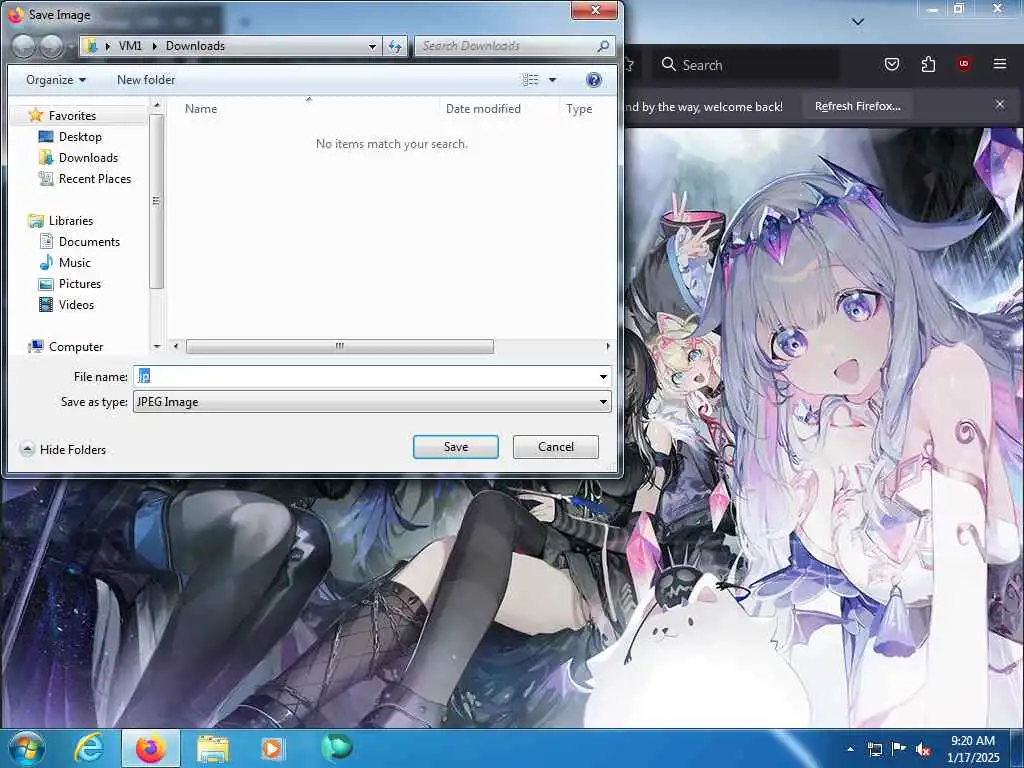
Task: Select the Libraries node
Action: [71, 221]
